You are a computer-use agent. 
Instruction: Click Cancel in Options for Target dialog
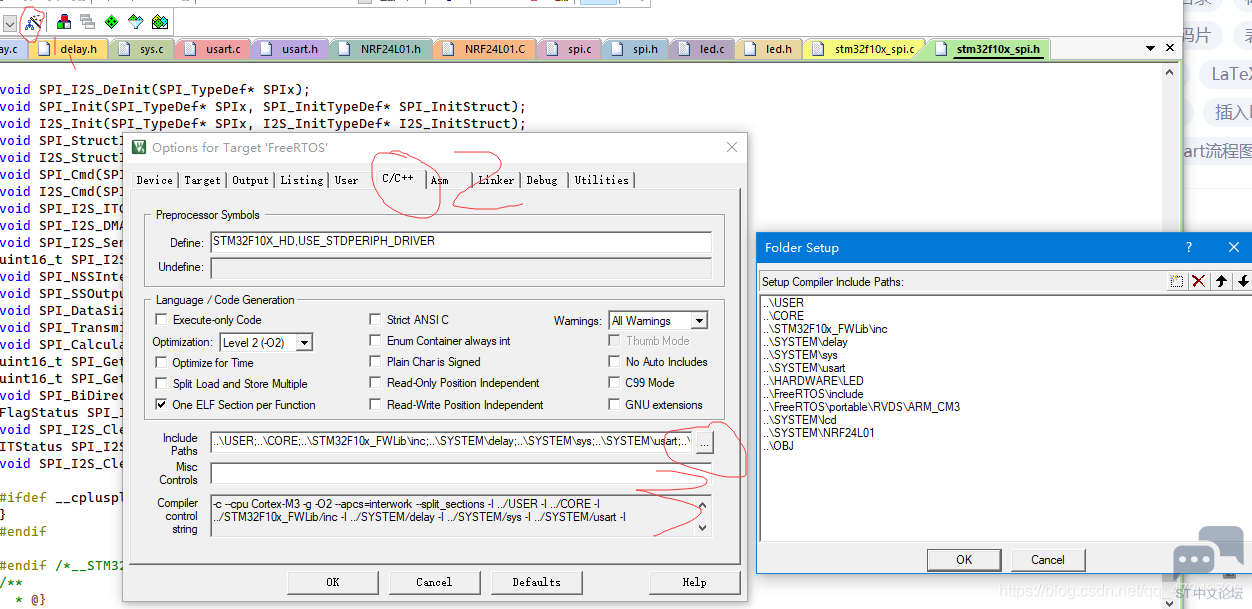click(x=434, y=582)
